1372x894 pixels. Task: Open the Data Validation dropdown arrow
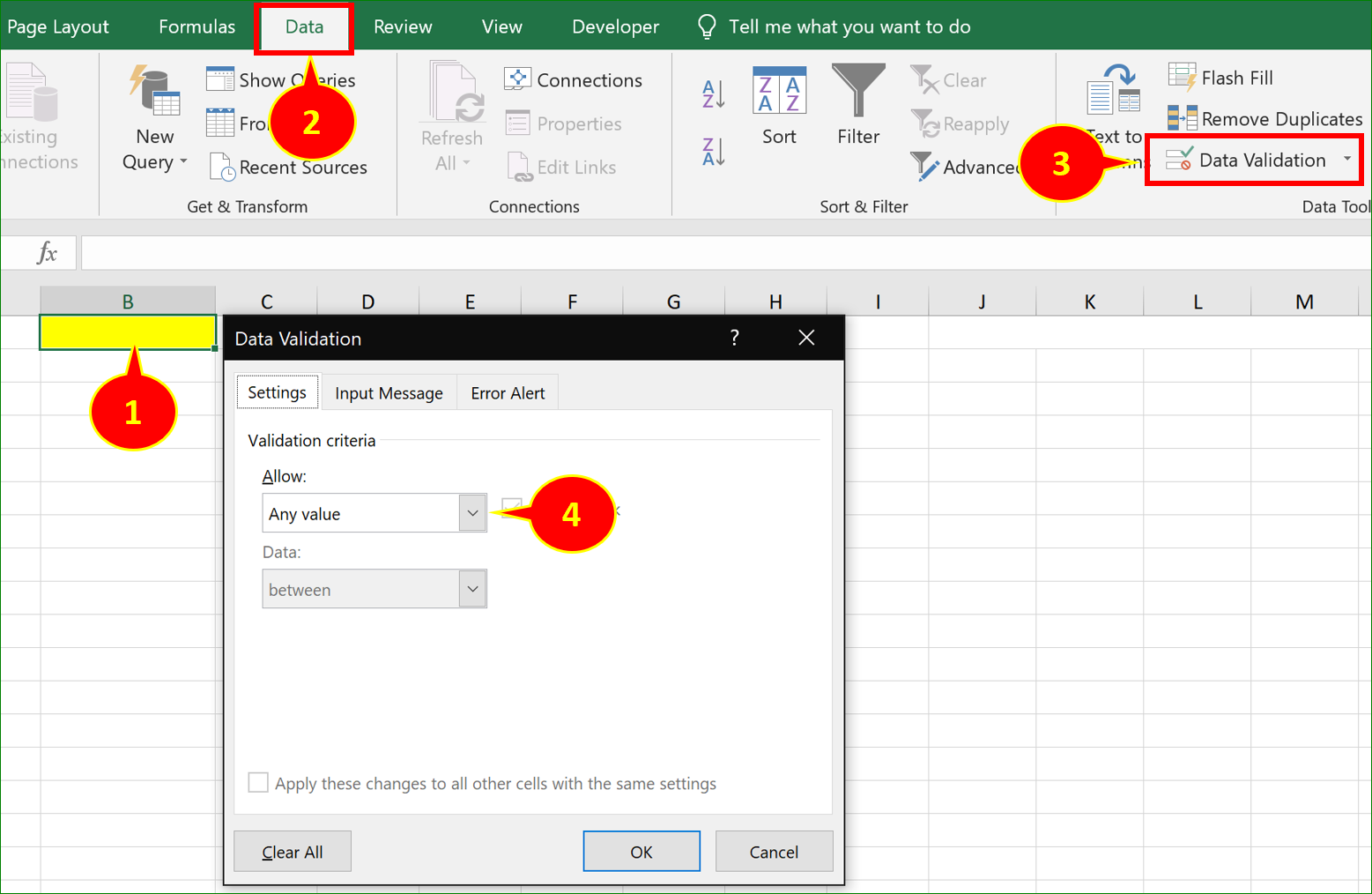1347,160
